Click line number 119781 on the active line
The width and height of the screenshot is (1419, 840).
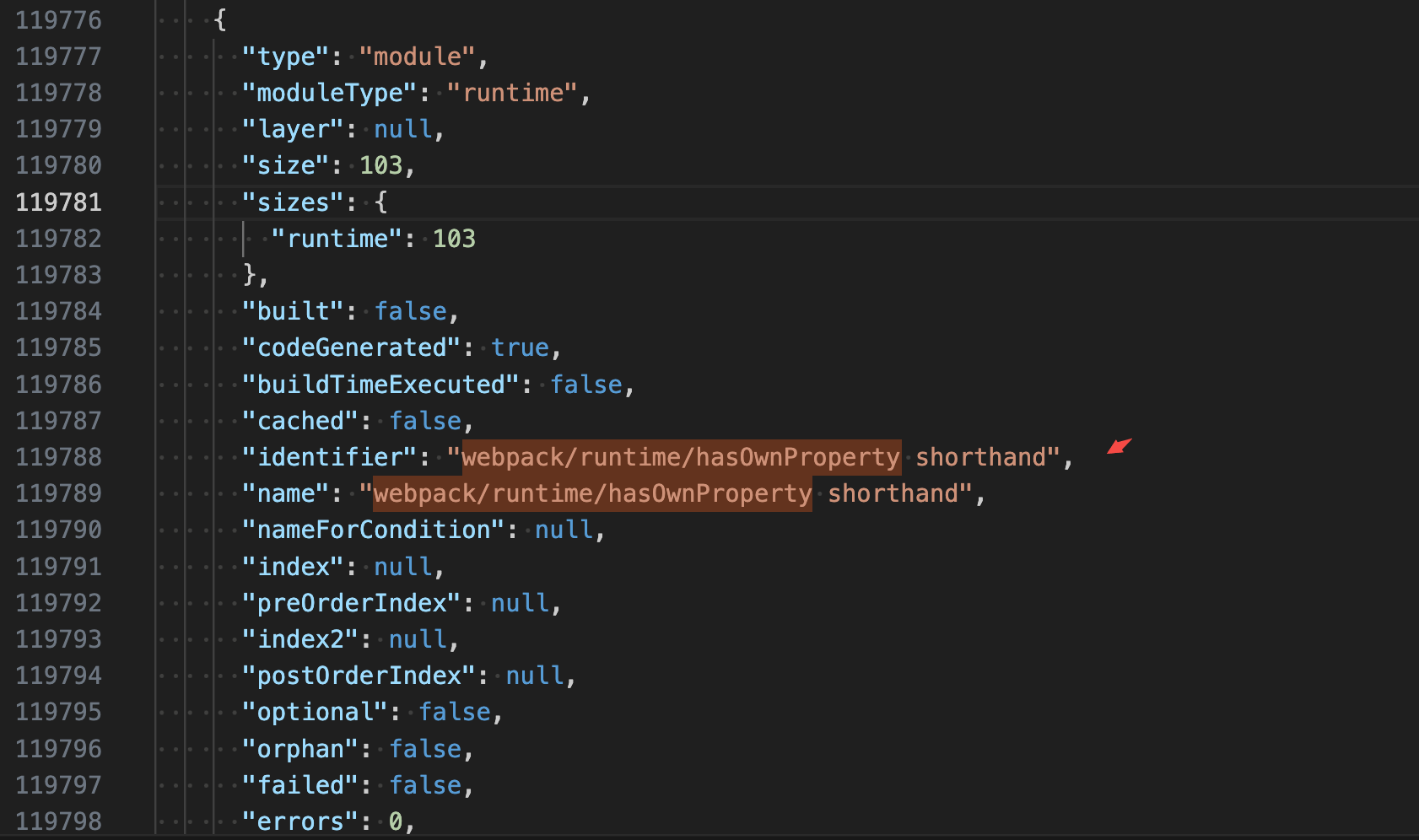pos(58,202)
